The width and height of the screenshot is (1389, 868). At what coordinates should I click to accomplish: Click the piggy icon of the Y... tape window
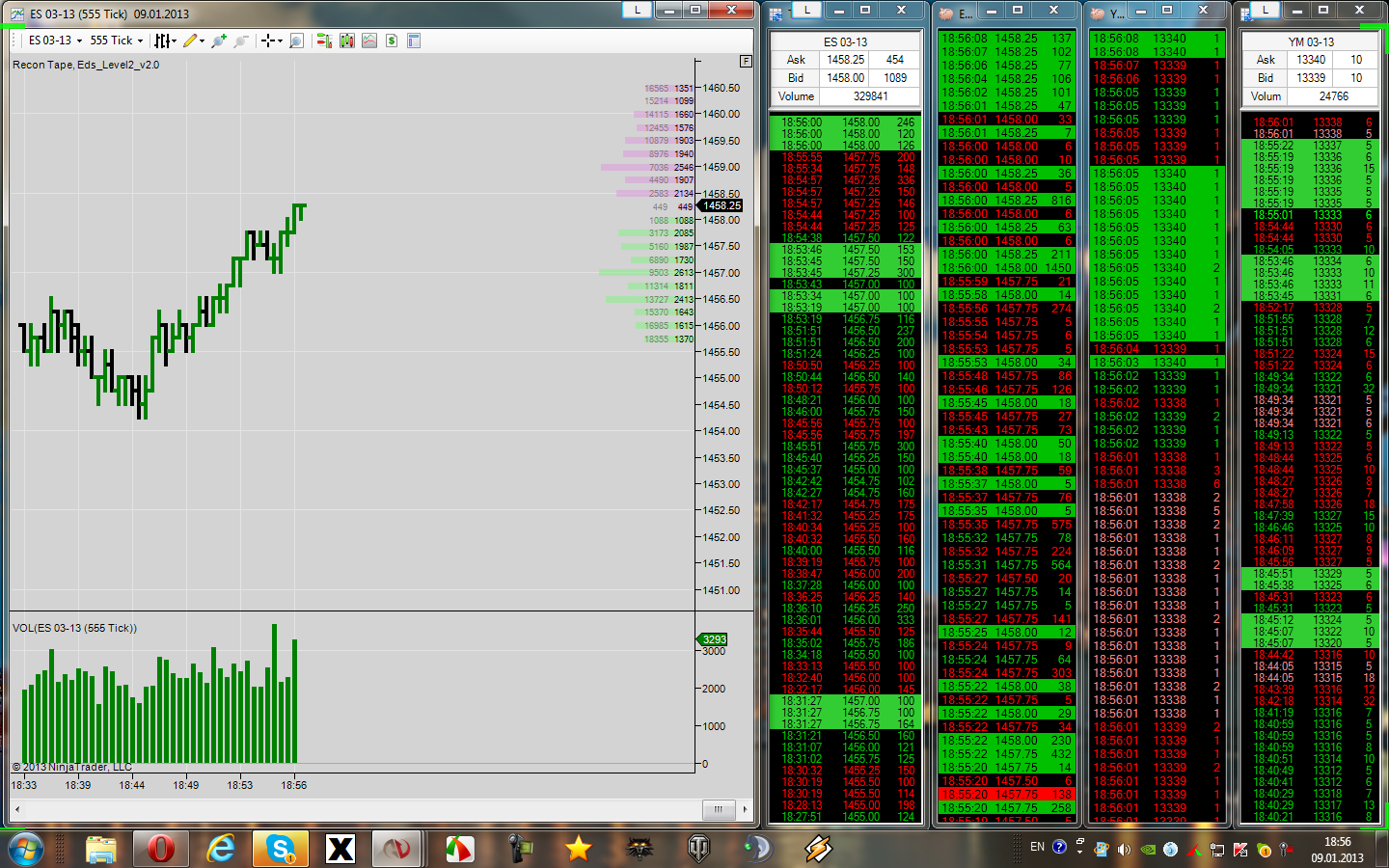[x=1097, y=14]
